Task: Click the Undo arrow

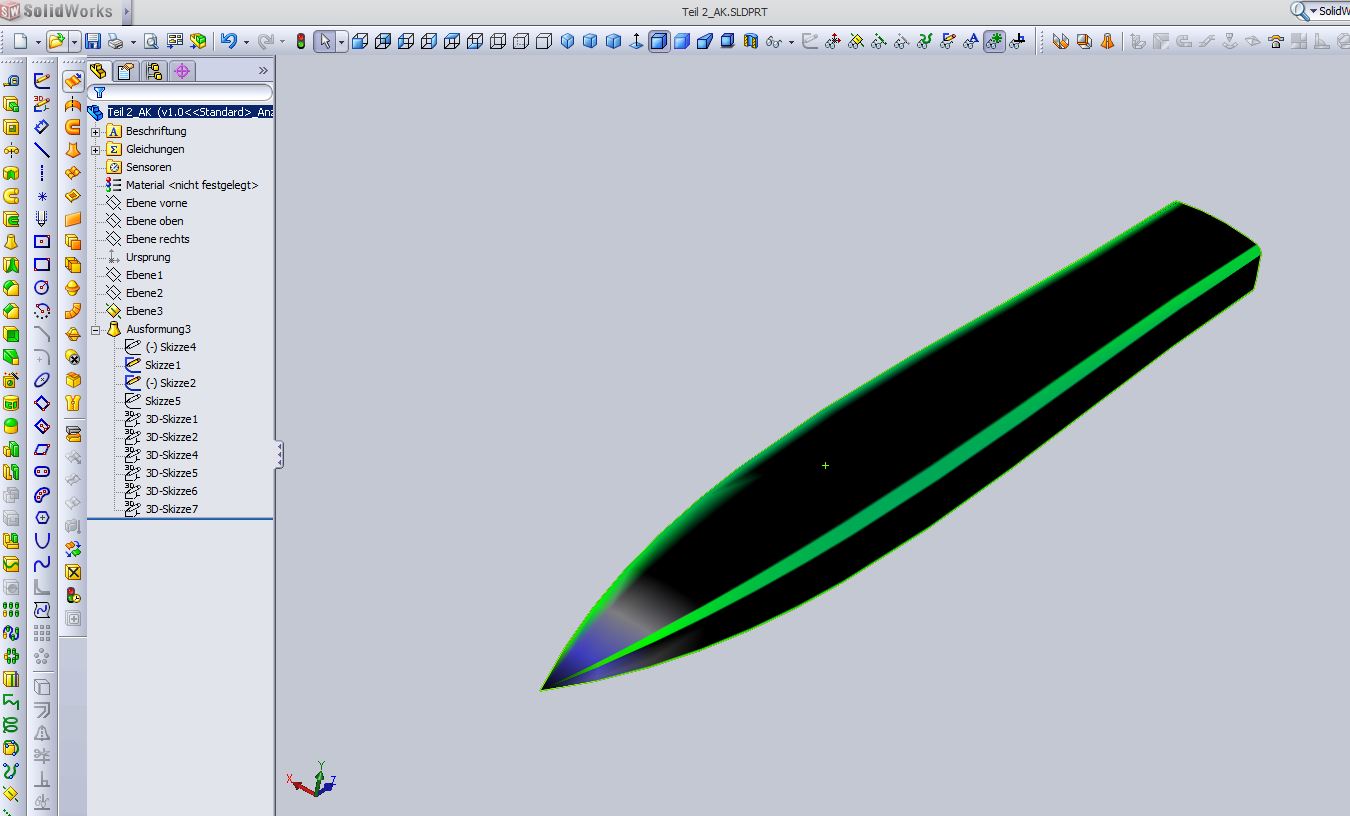Action: pyautogui.click(x=229, y=41)
